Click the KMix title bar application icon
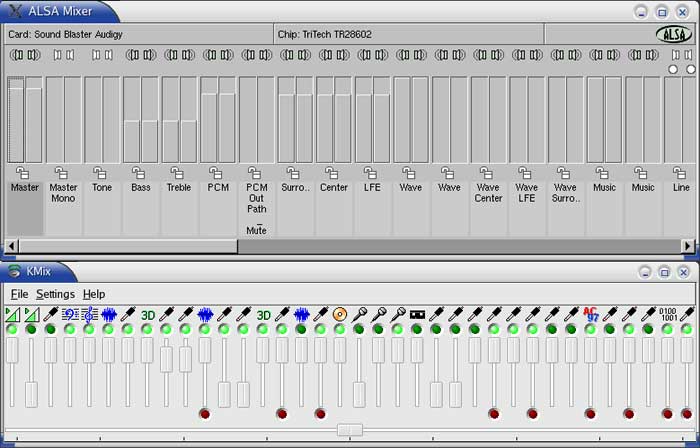Screen dimensions: 700x448 [13, 271]
